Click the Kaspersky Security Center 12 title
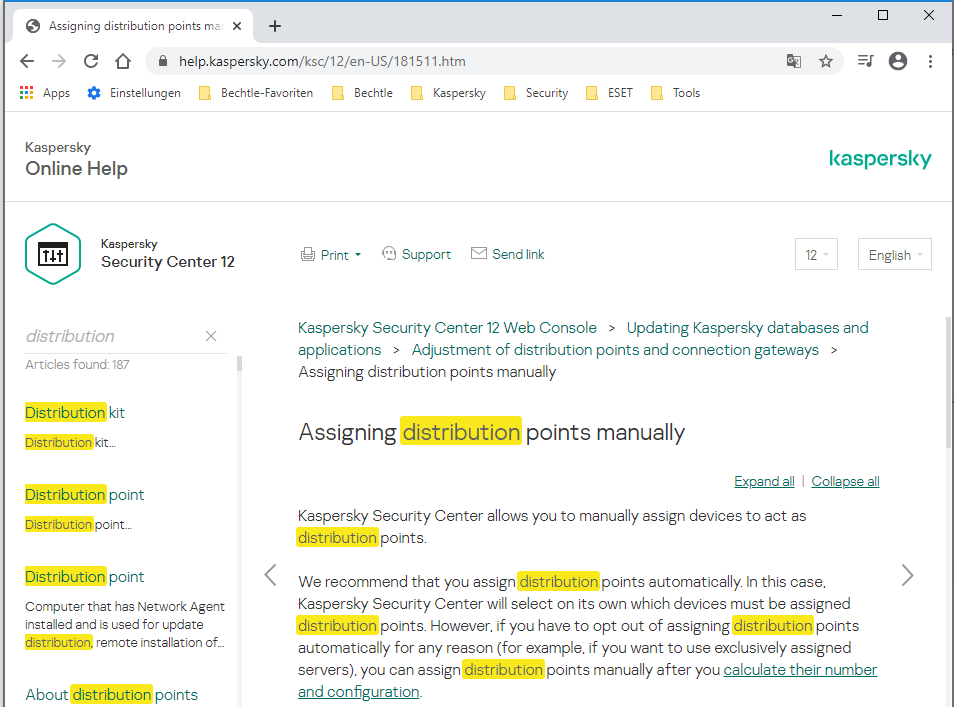 [167, 254]
